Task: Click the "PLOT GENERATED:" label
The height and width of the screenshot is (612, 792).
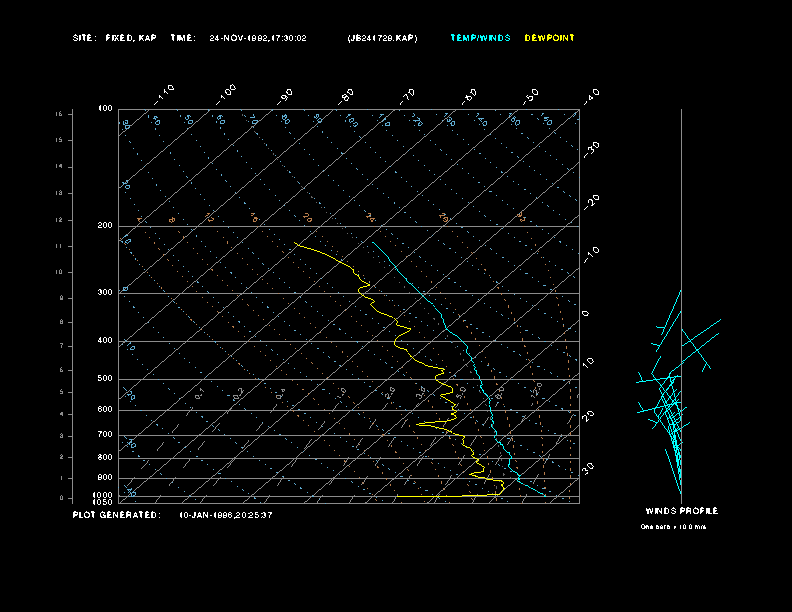Action: tap(117, 515)
